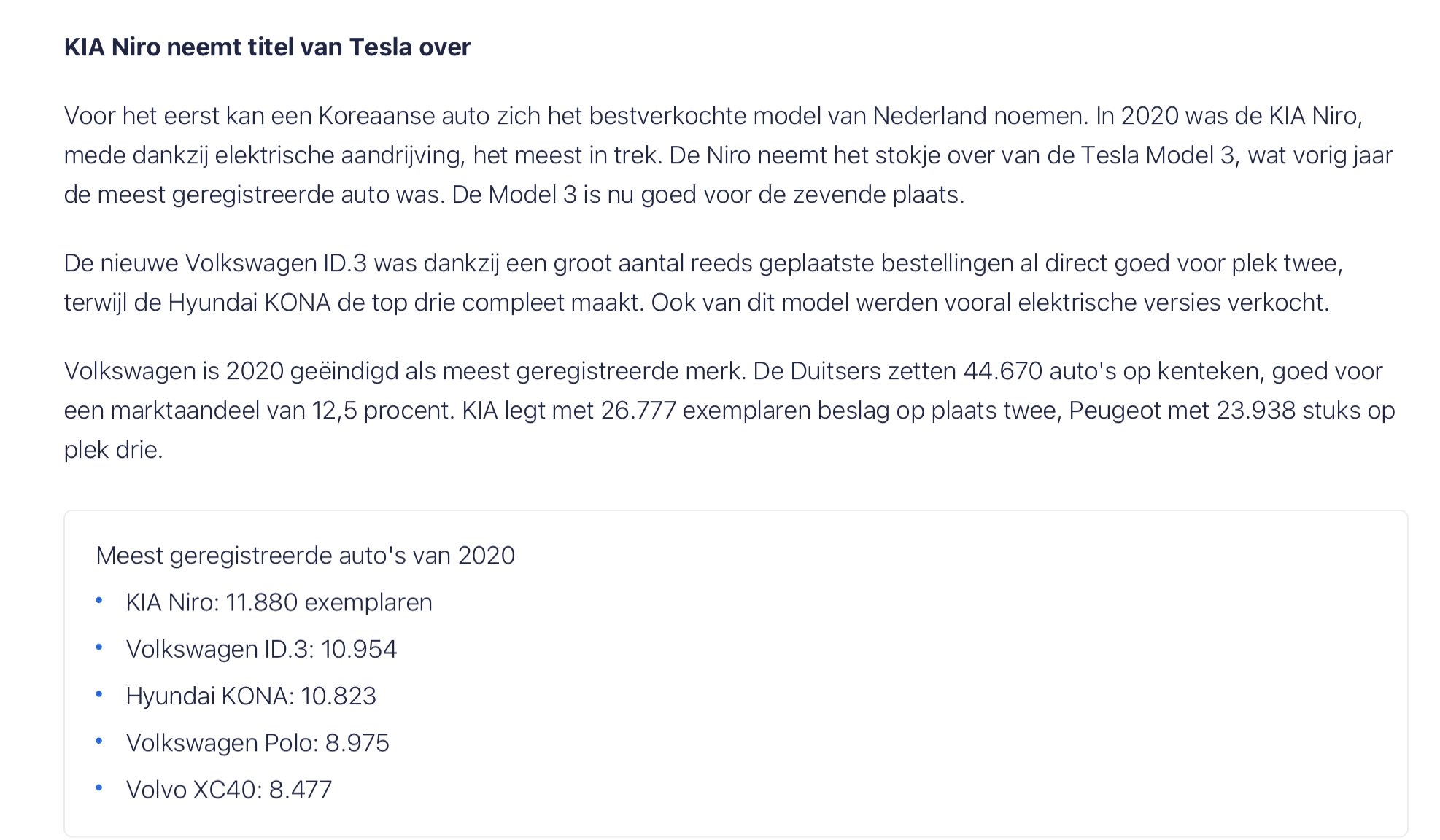Click the paragraph beginning "Voor het eerst"

(x=728, y=155)
